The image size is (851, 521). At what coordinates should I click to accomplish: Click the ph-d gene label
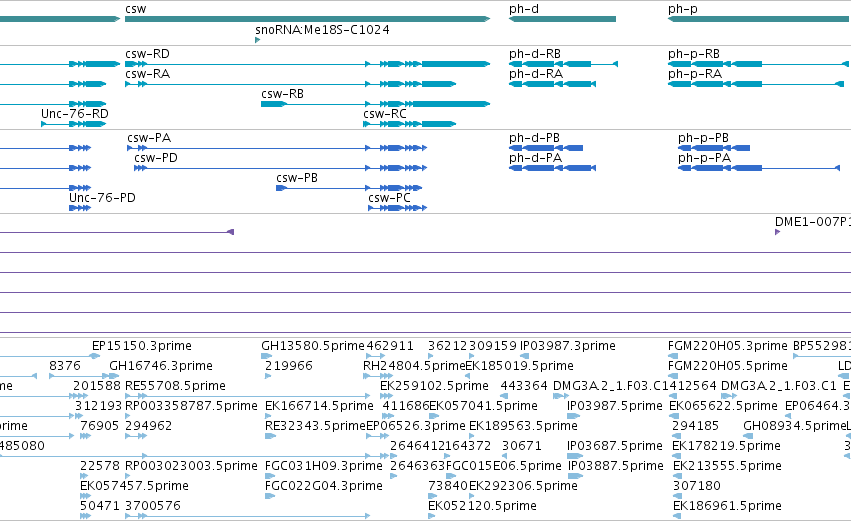(x=524, y=9)
